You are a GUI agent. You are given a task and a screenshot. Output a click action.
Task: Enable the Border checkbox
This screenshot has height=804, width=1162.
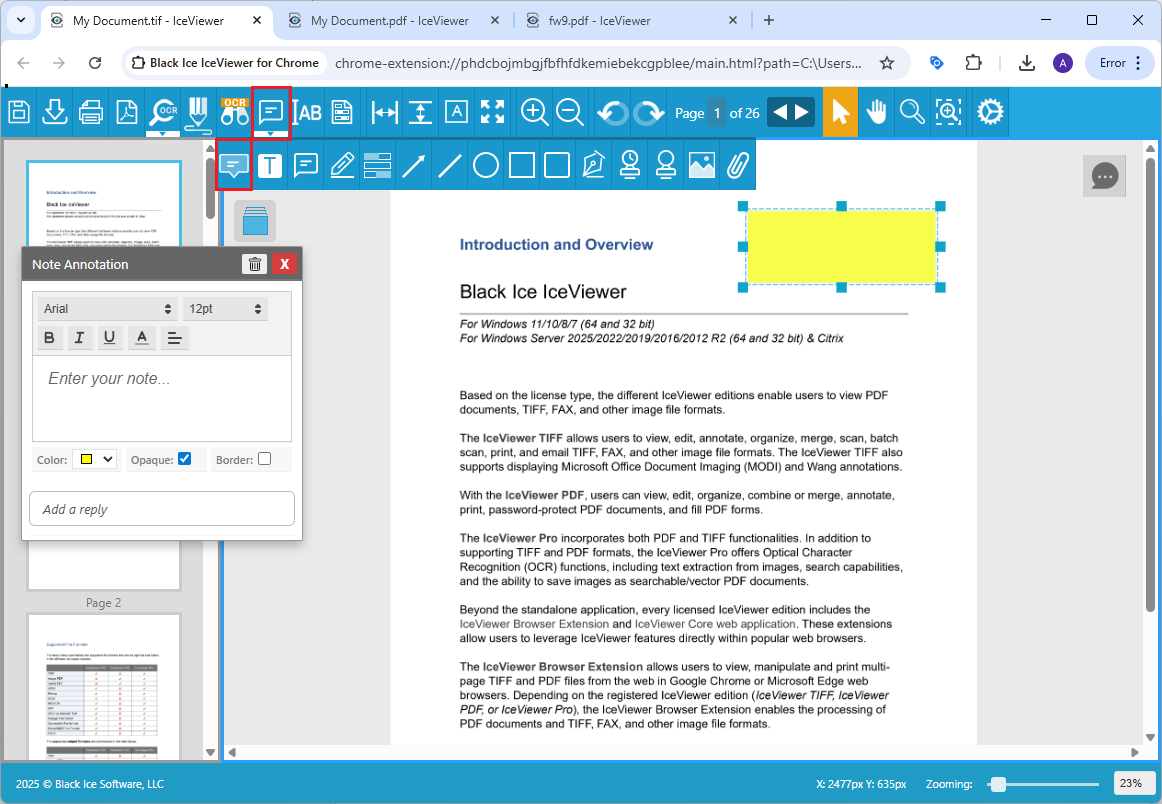point(265,459)
